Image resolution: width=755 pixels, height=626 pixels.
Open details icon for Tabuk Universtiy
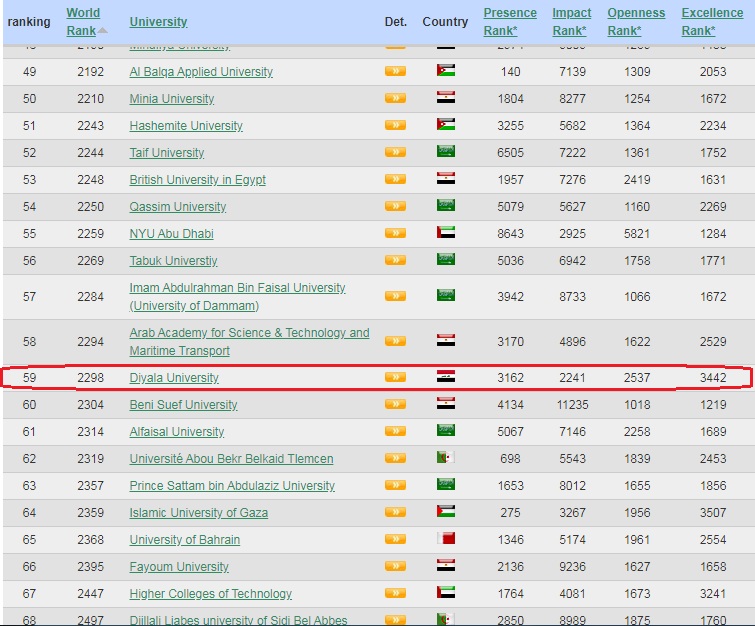[395, 260]
